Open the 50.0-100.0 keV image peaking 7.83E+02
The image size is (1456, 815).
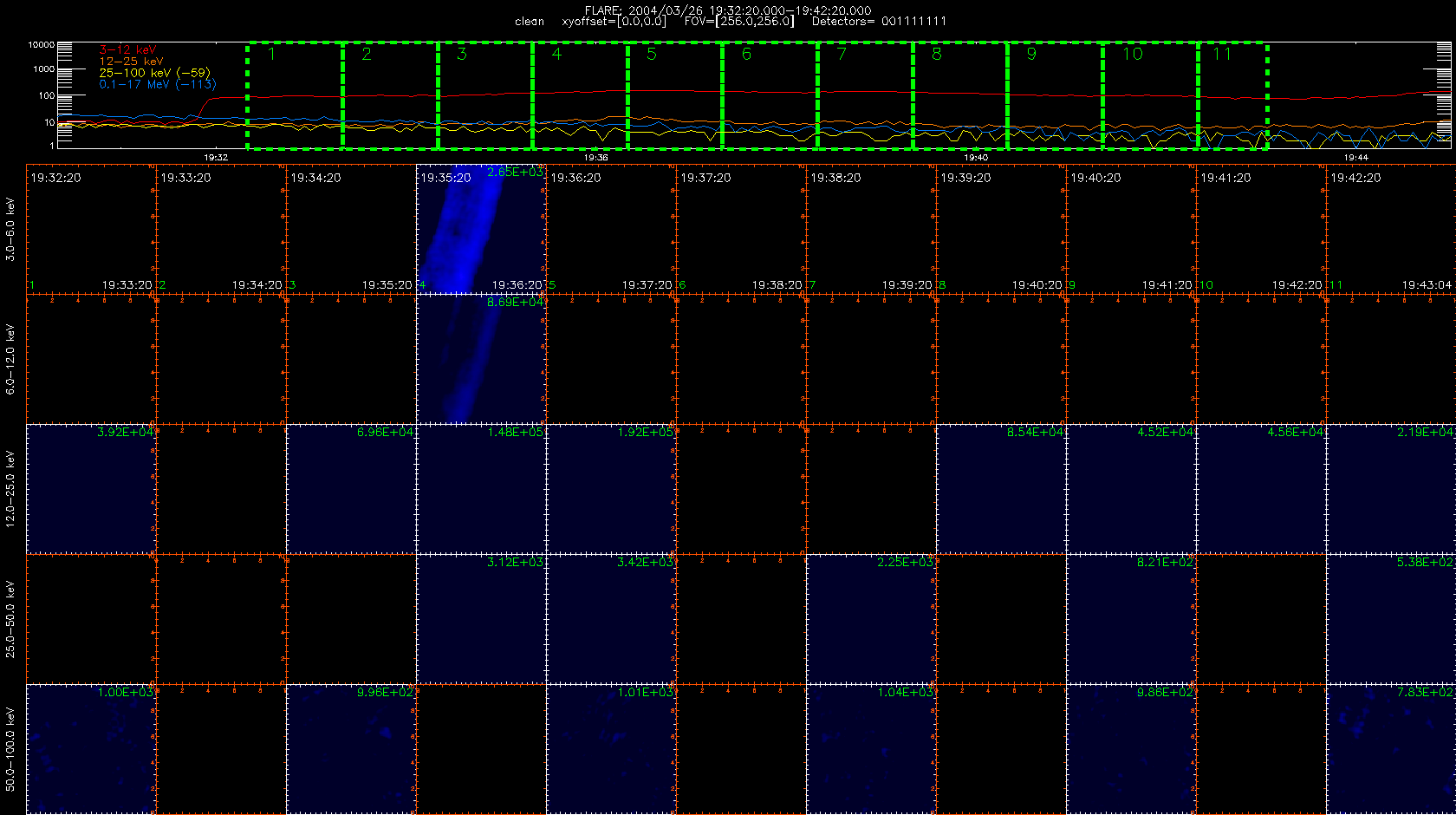tap(1390, 749)
